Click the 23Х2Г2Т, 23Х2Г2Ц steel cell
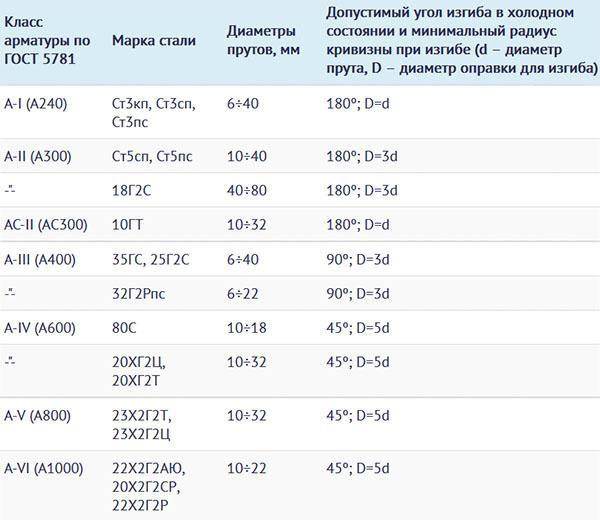This screenshot has width=600, height=520. point(142,425)
